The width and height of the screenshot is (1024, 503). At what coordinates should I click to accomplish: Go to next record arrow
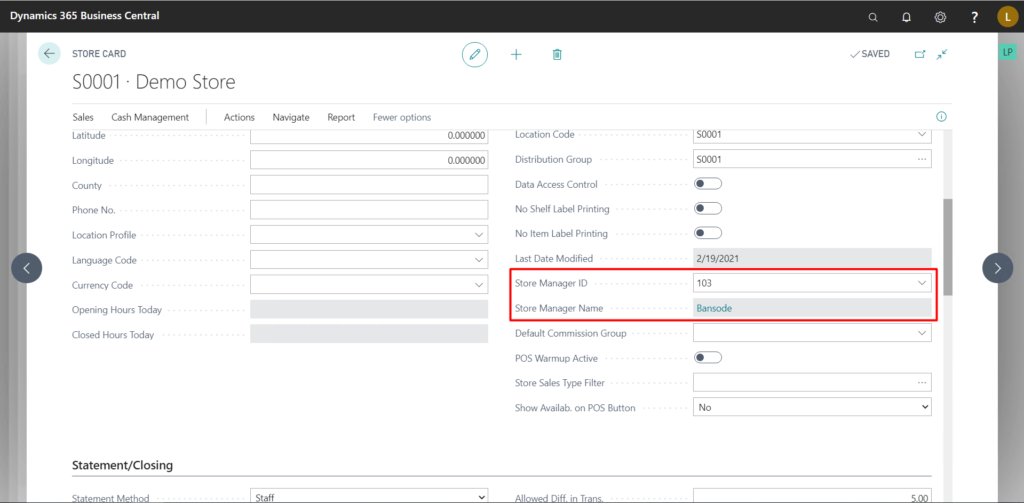(997, 268)
